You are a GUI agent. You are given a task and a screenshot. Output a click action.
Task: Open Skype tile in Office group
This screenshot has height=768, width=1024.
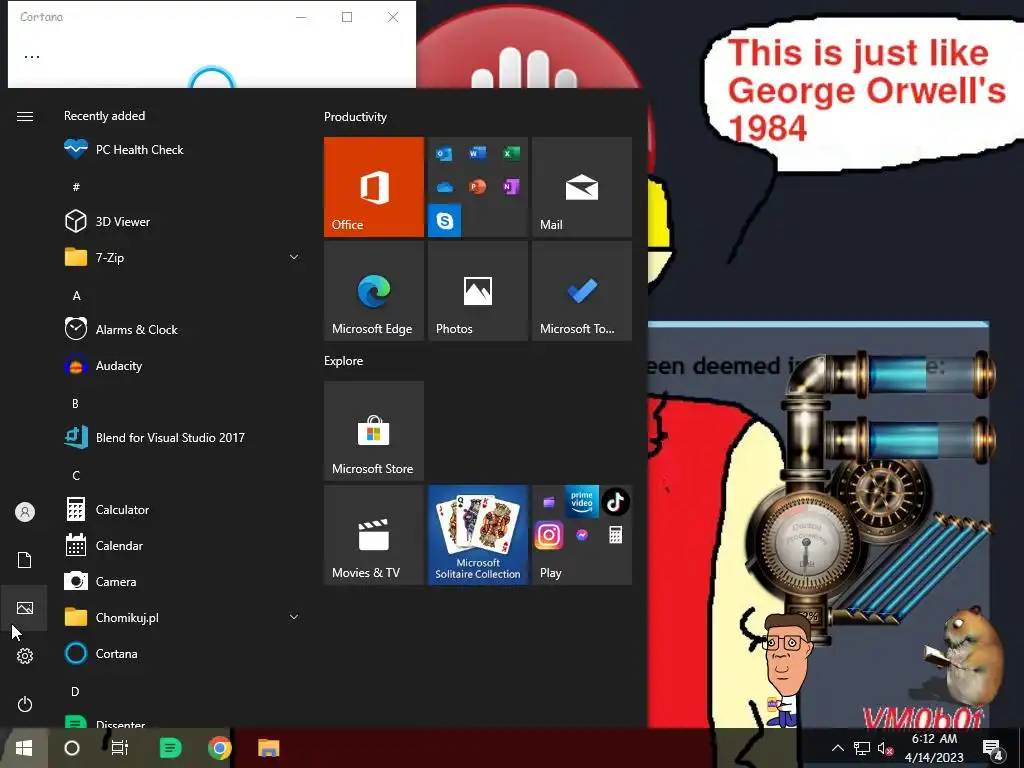click(445, 221)
